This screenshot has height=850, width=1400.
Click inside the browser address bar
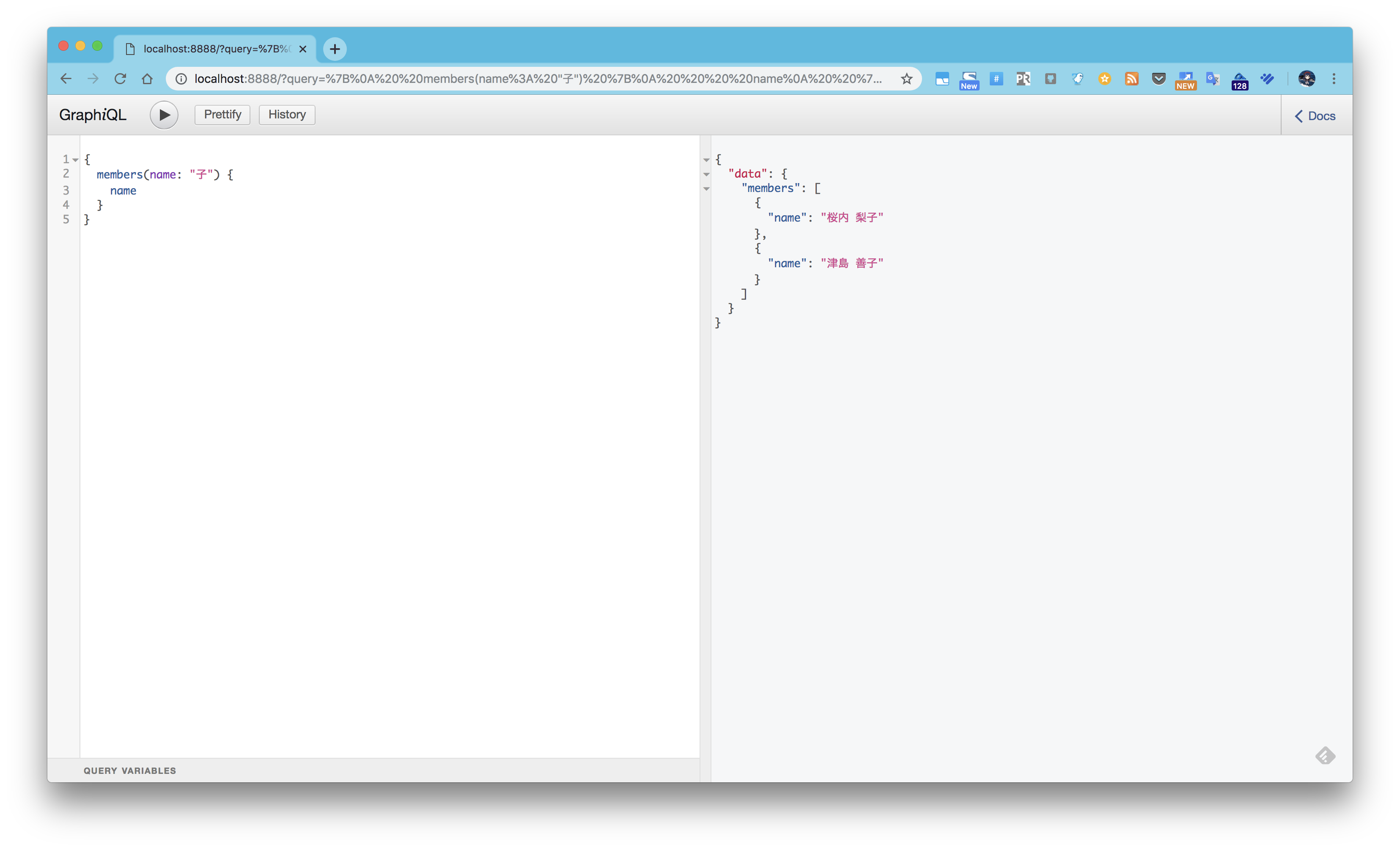point(511,79)
